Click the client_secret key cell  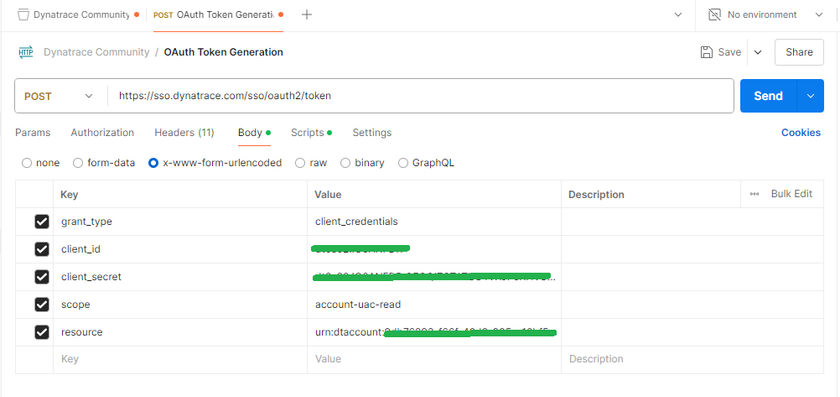[x=180, y=277]
